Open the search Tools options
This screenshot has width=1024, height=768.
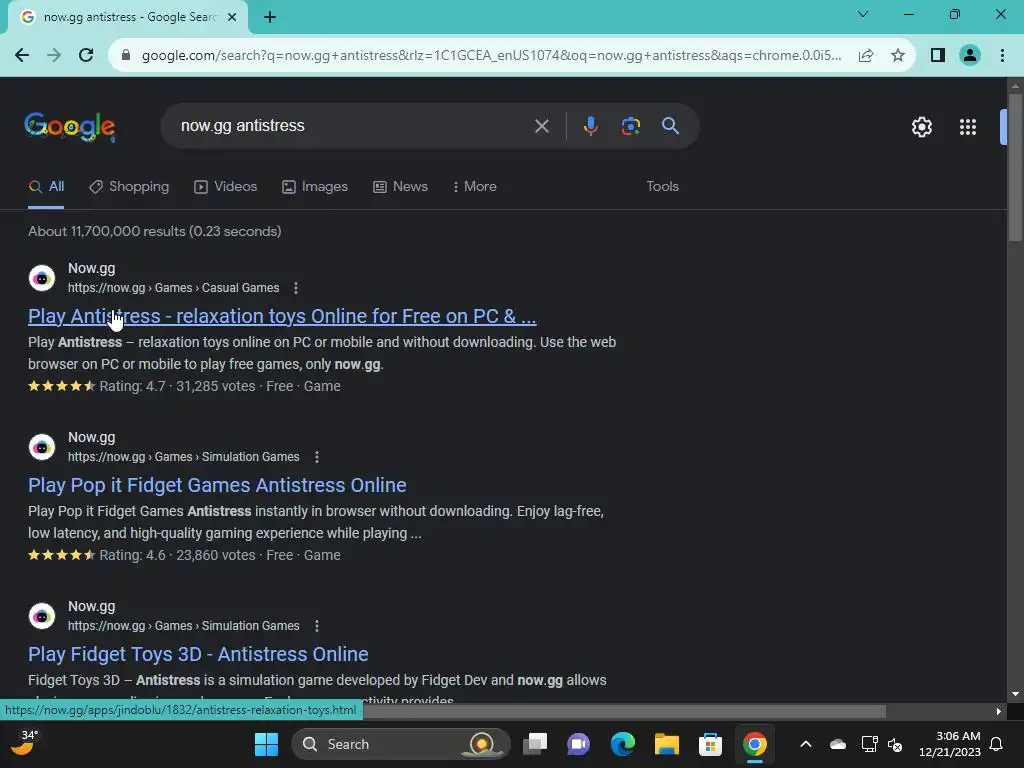(662, 187)
